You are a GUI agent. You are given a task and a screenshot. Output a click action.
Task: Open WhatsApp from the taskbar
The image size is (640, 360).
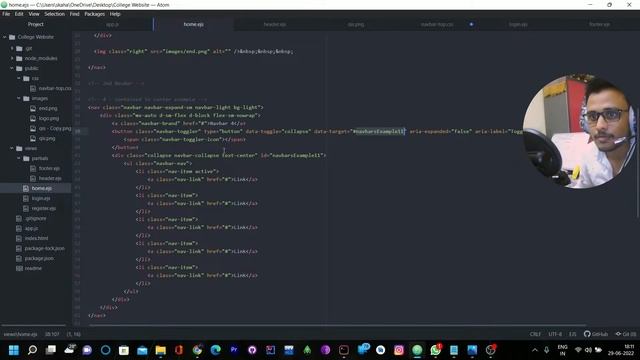point(436,350)
